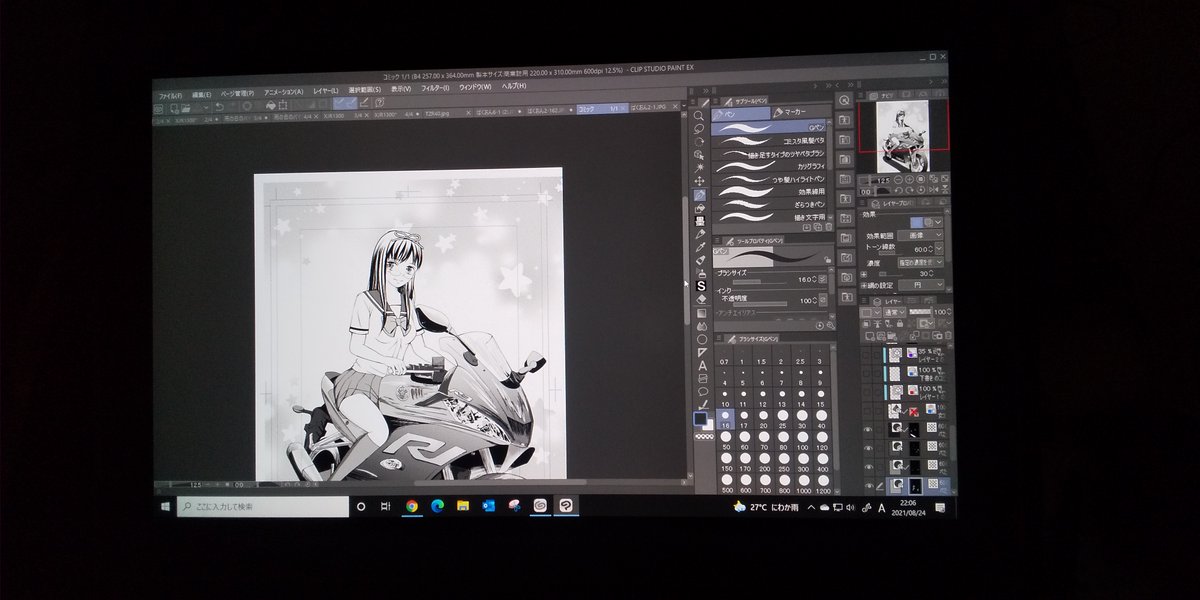The height and width of the screenshot is (600, 1200).
Task: Click Zoom in in Navigator panel
Action: (x=909, y=179)
